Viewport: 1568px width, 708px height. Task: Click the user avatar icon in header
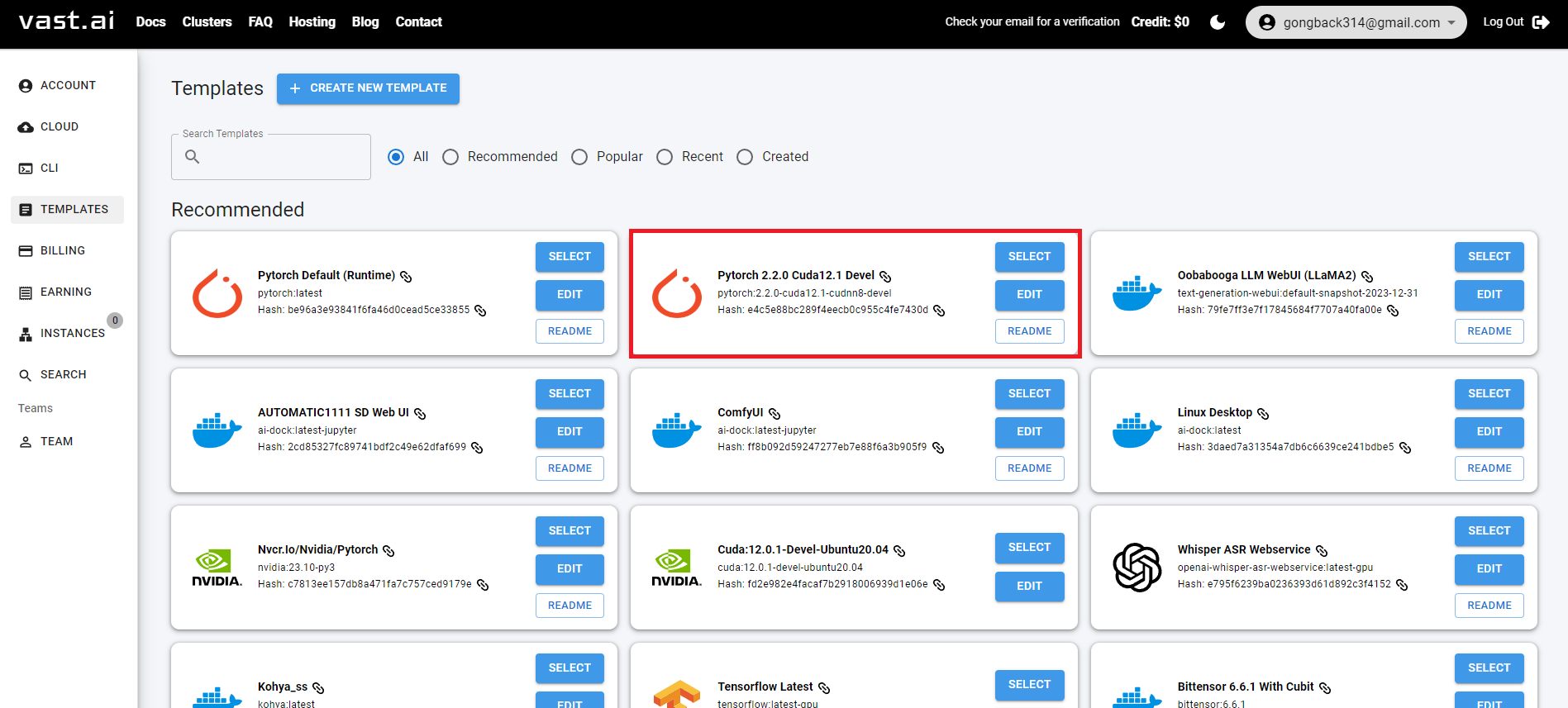point(1266,22)
